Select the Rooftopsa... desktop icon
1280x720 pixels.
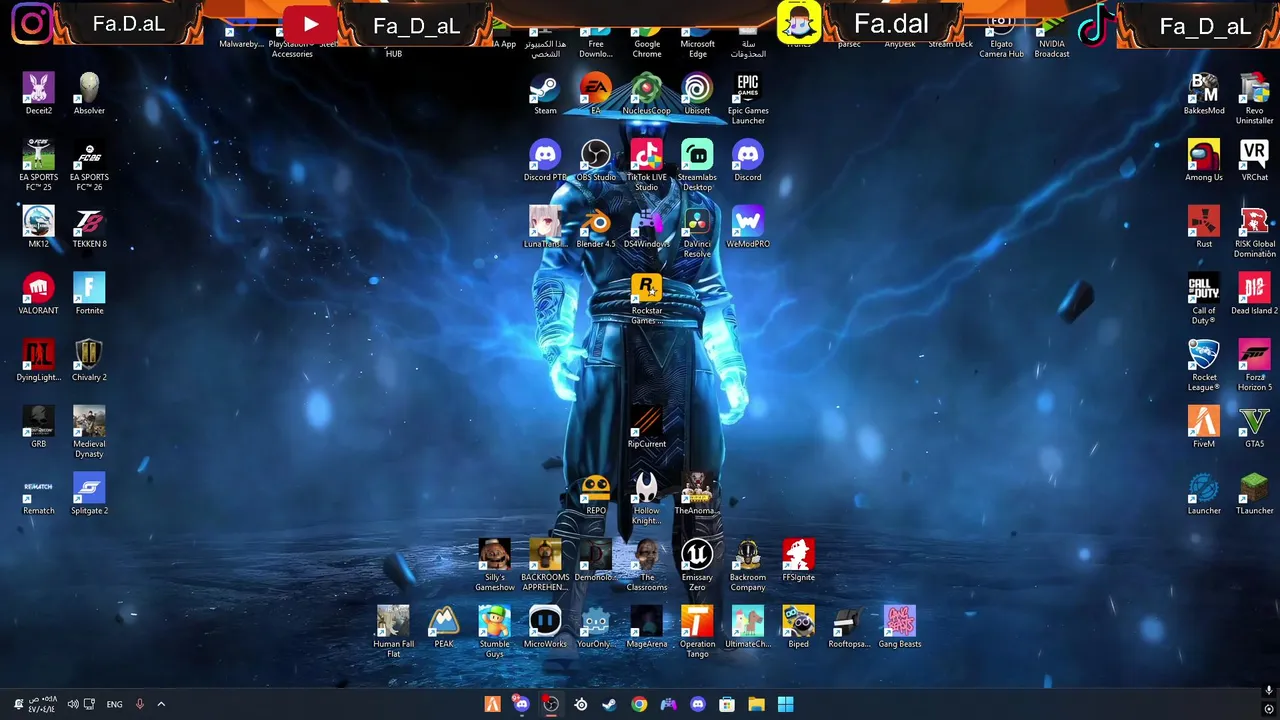pos(849,628)
